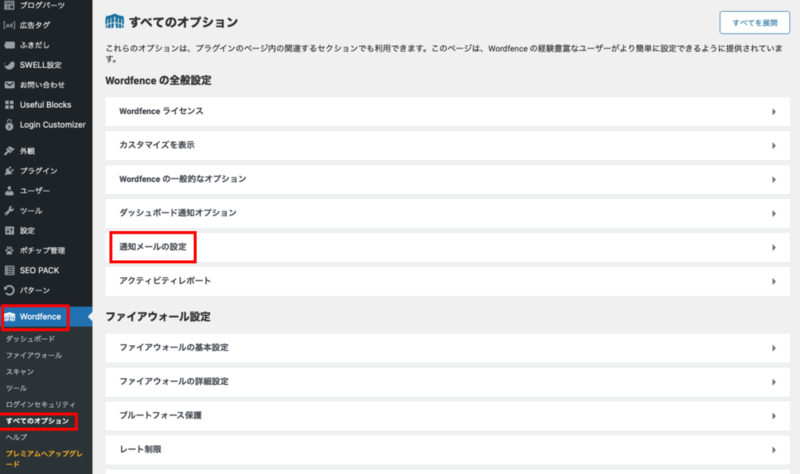Image resolution: width=800 pixels, height=474 pixels.
Task: Click the Useful Blocks grid icon
Action: coord(9,105)
